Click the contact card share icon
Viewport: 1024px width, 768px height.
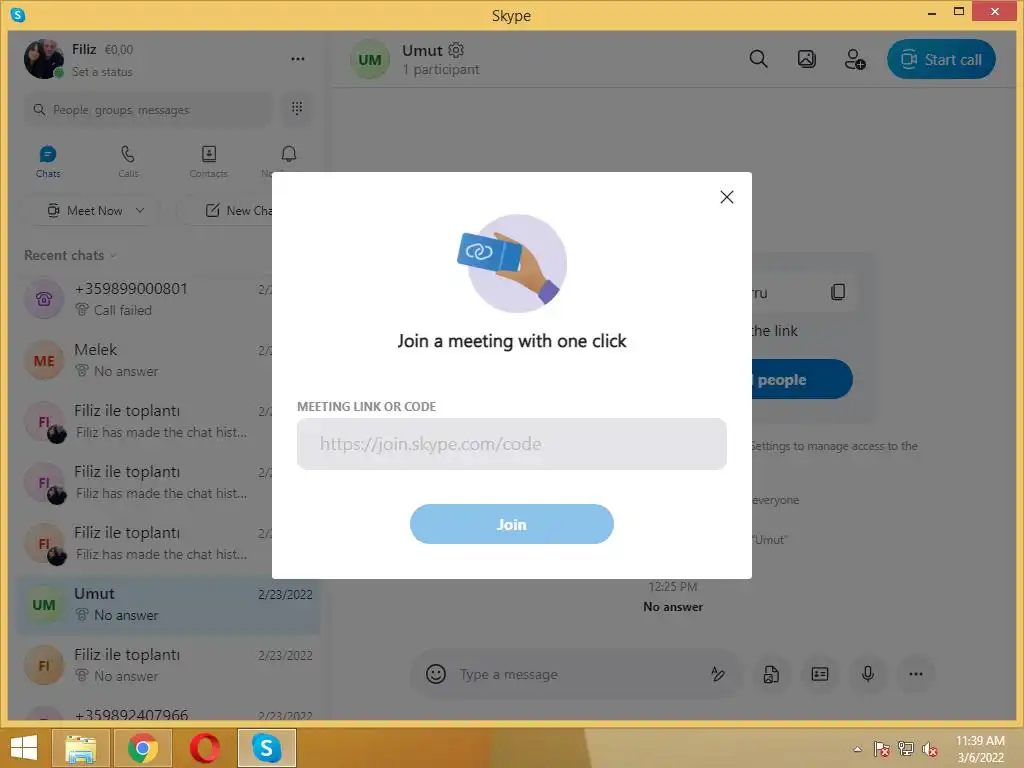tap(820, 673)
